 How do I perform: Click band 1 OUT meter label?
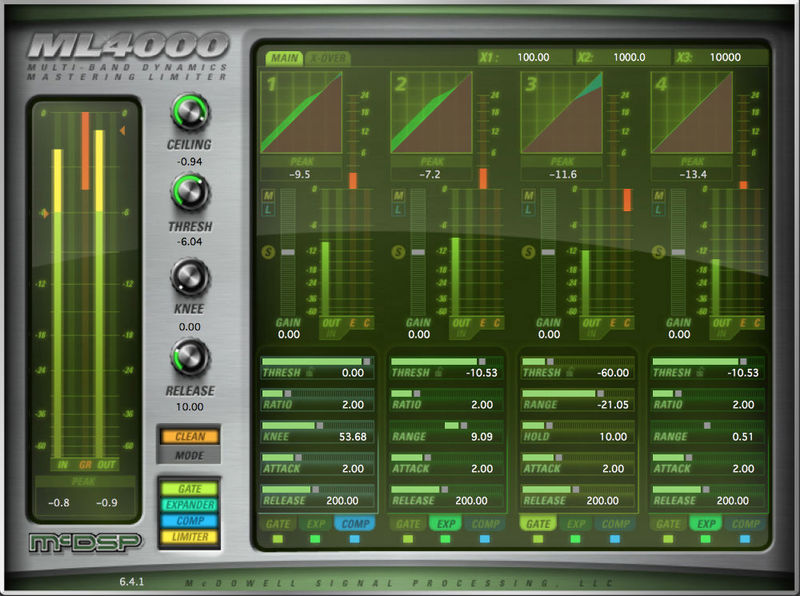point(331,322)
